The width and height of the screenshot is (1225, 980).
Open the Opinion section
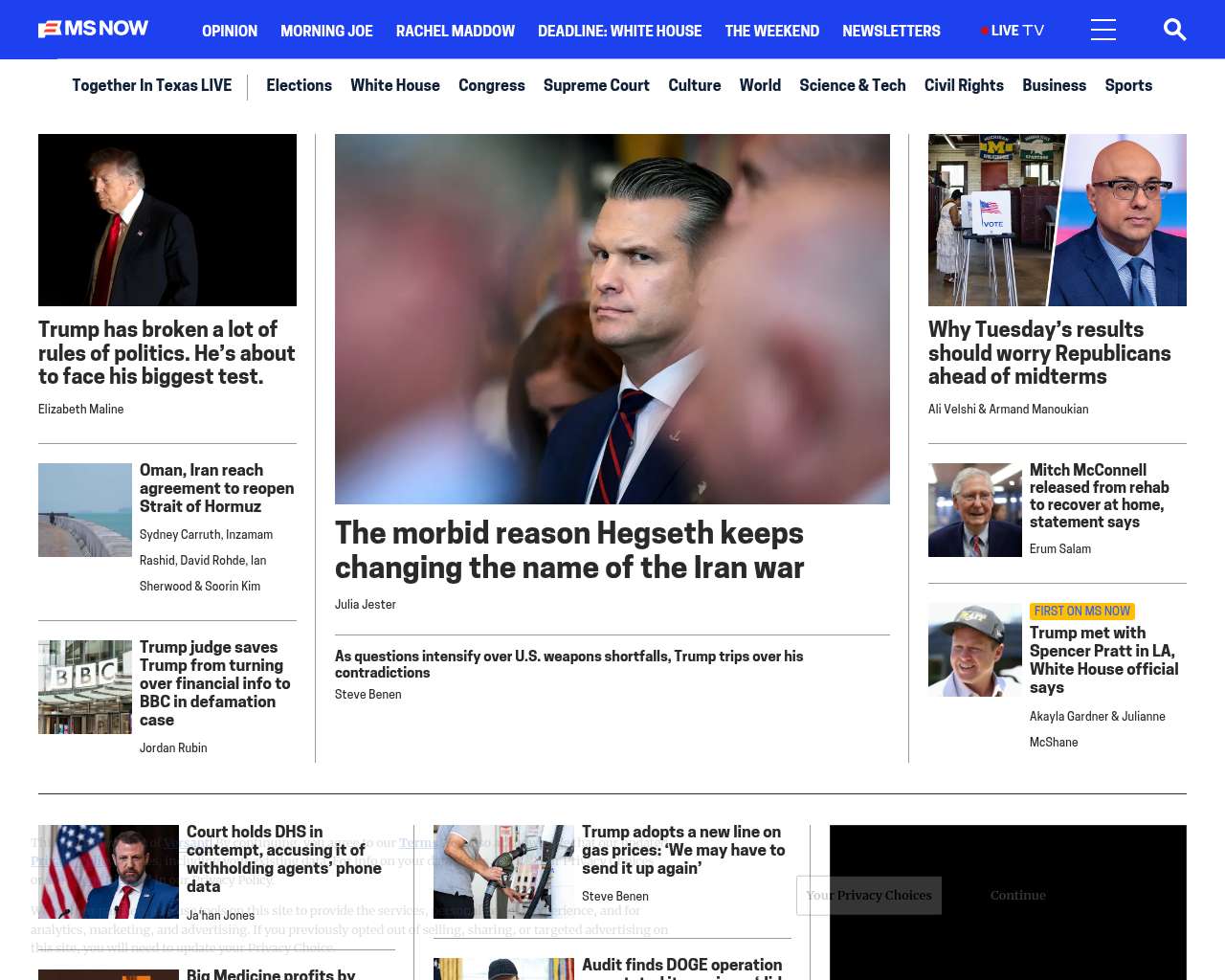(x=230, y=31)
